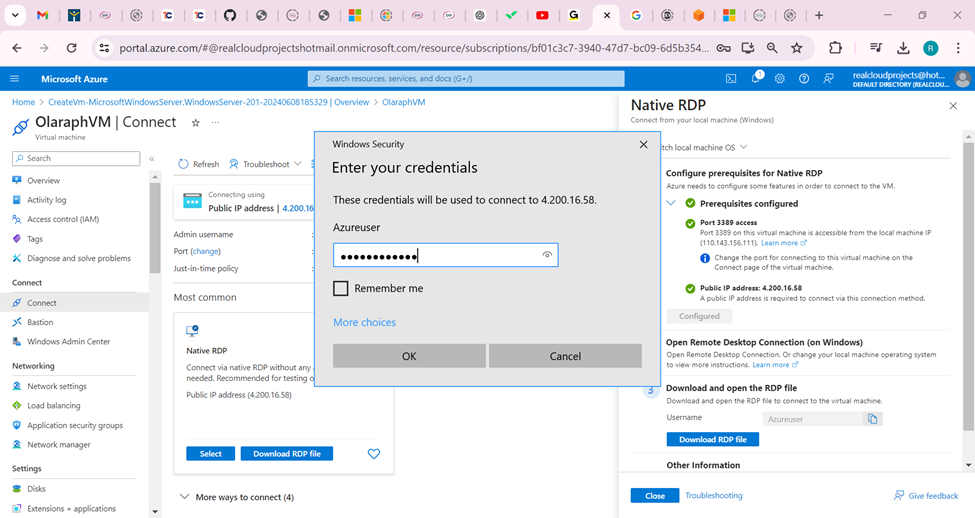Click the change port link
Image resolution: width=975 pixels, height=518 pixels.
205,251
